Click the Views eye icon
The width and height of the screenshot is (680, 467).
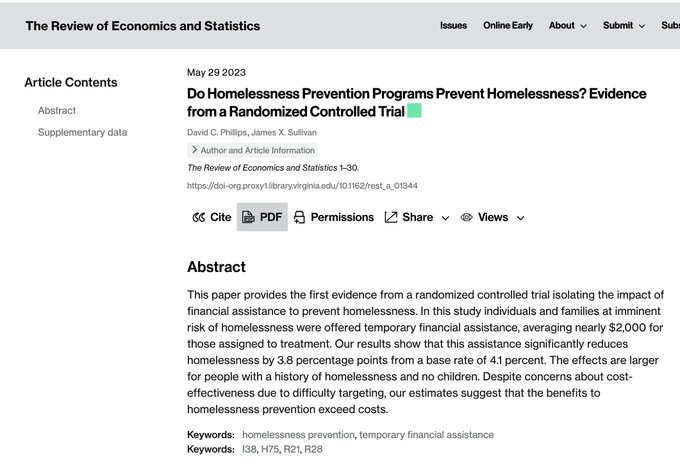click(x=467, y=217)
